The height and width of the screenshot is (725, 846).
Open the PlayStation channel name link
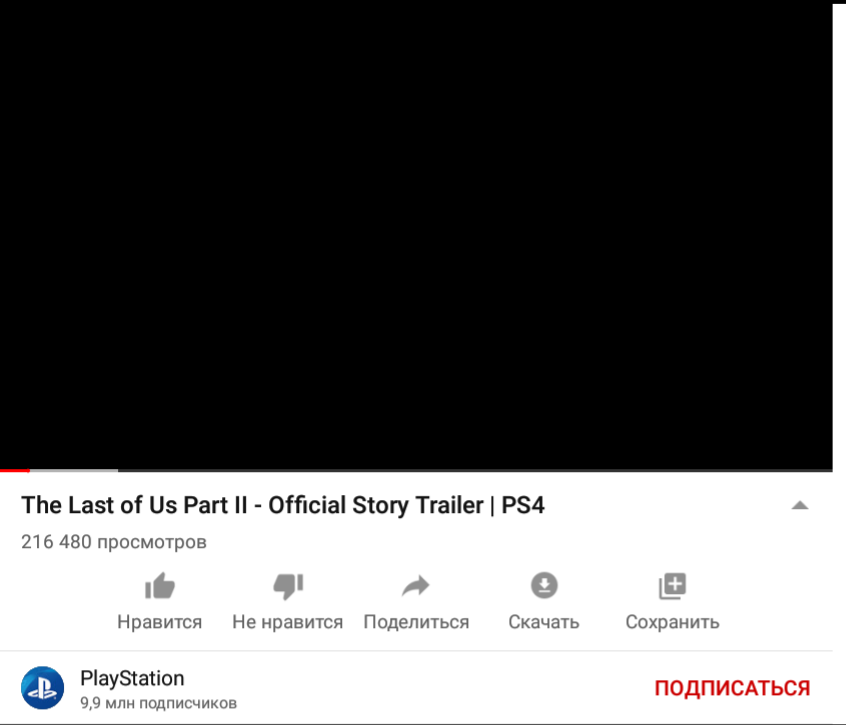point(132,678)
